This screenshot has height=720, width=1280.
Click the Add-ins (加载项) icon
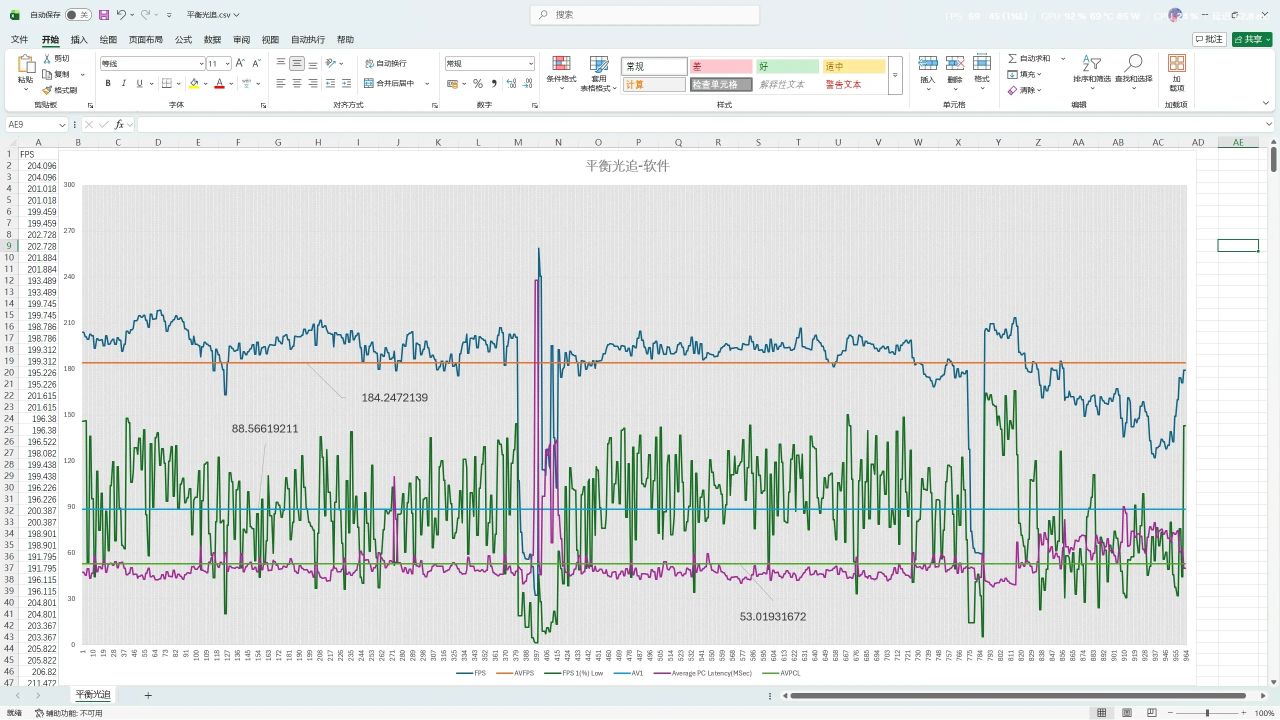[x=1176, y=73]
